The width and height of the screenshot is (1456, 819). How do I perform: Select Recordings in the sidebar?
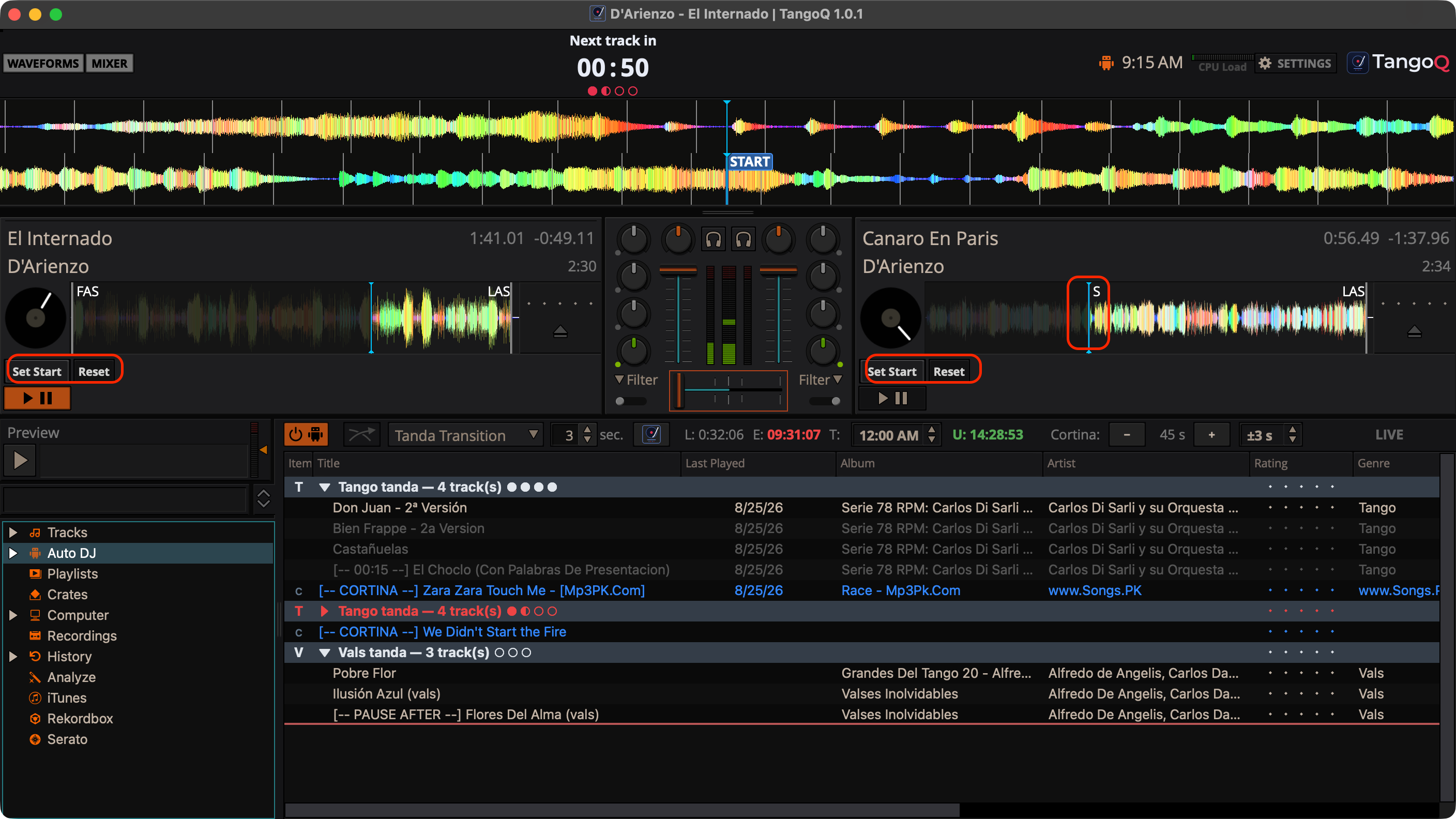(x=82, y=635)
